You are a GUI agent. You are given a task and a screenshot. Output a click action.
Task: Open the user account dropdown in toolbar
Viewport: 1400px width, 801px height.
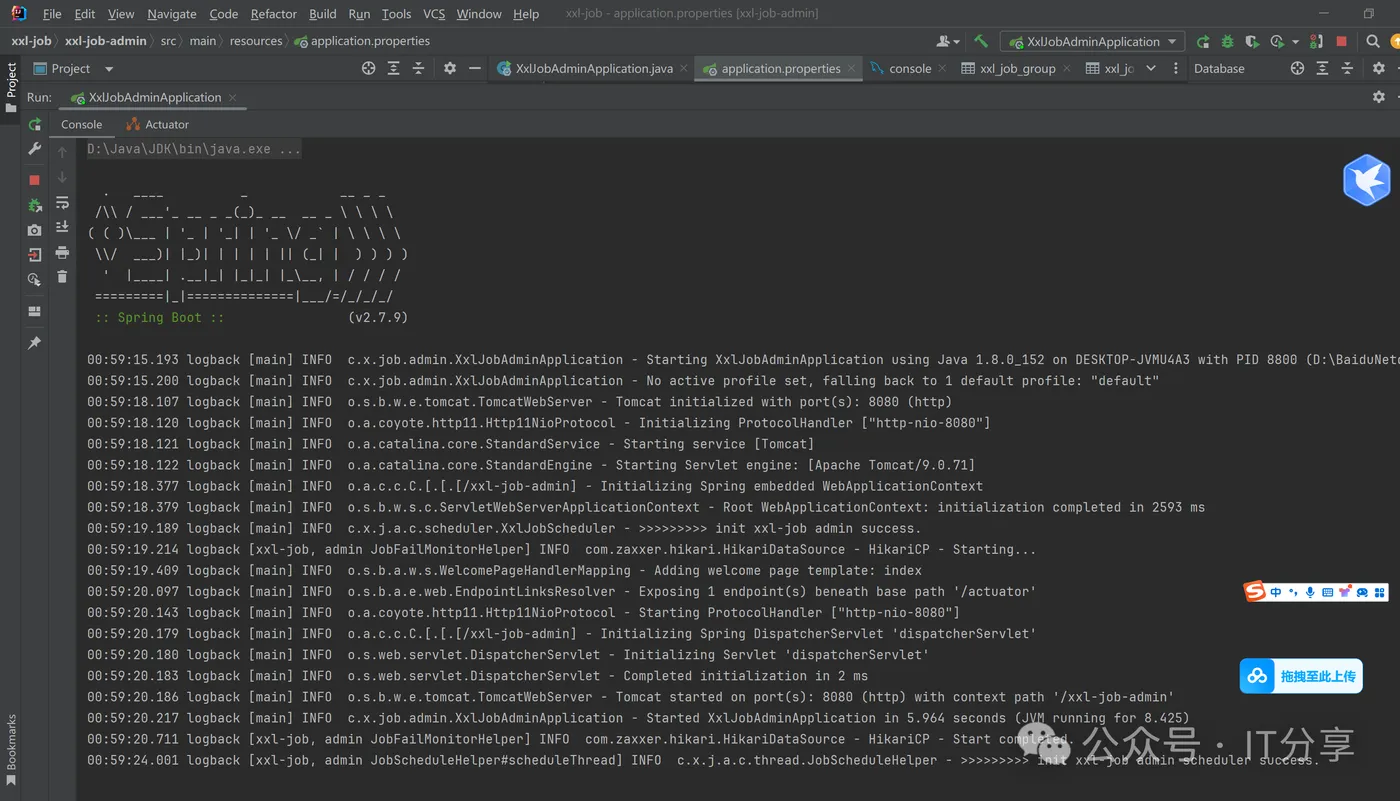[x=947, y=41]
